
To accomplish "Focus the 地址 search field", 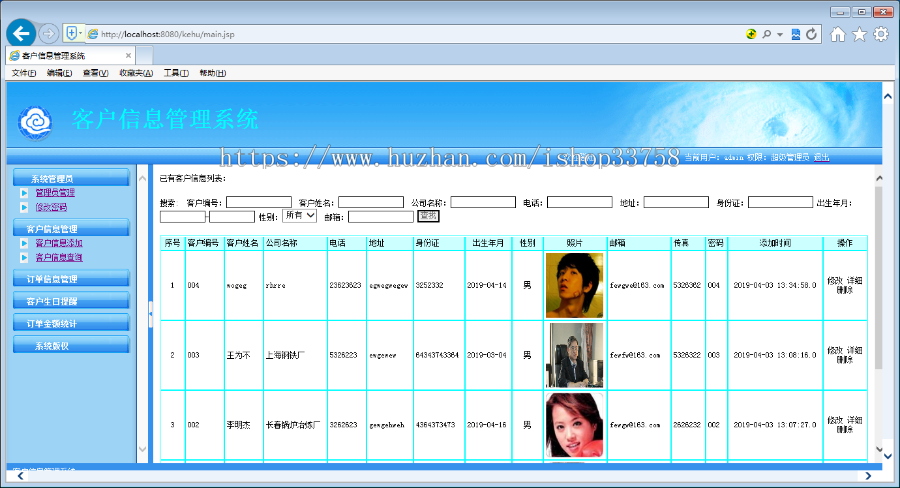I will [676, 202].
